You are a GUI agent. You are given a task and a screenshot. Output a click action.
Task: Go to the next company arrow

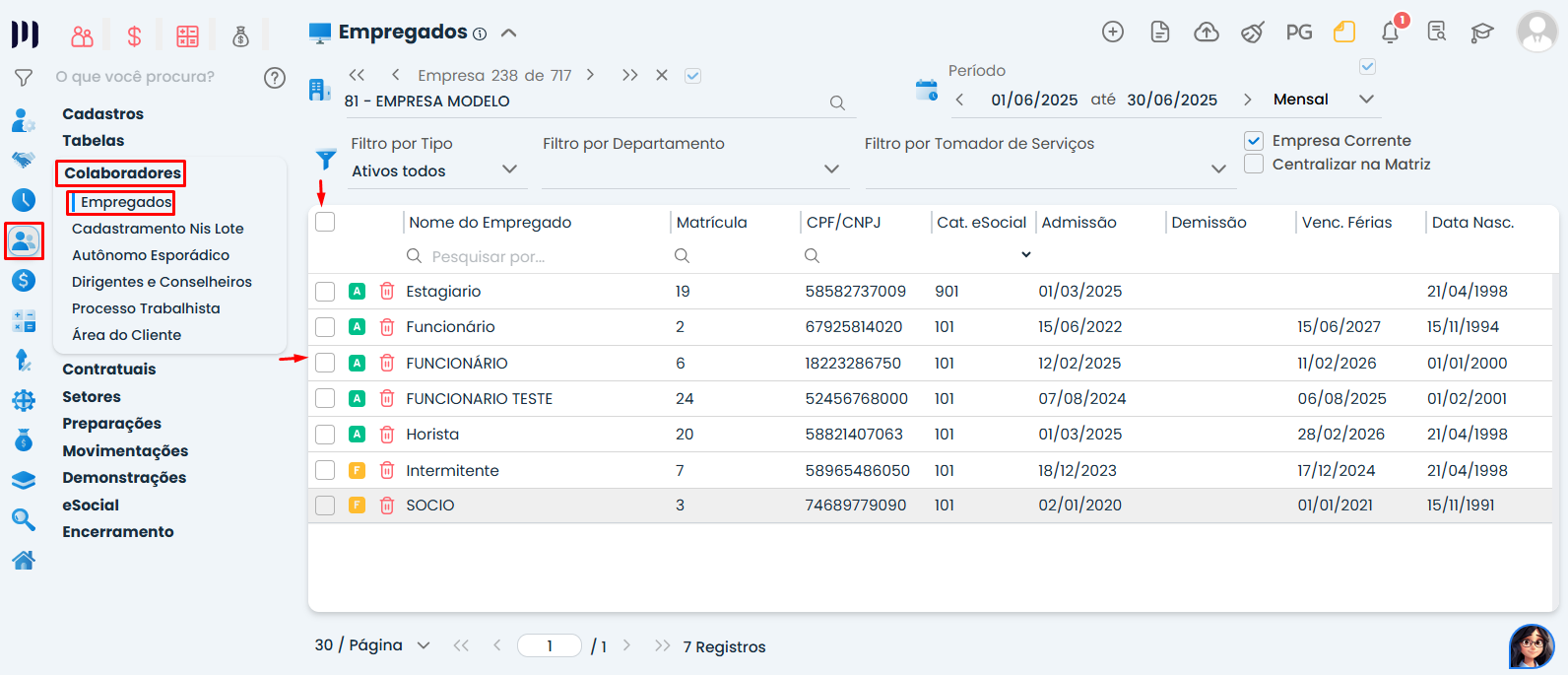point(590,75)
